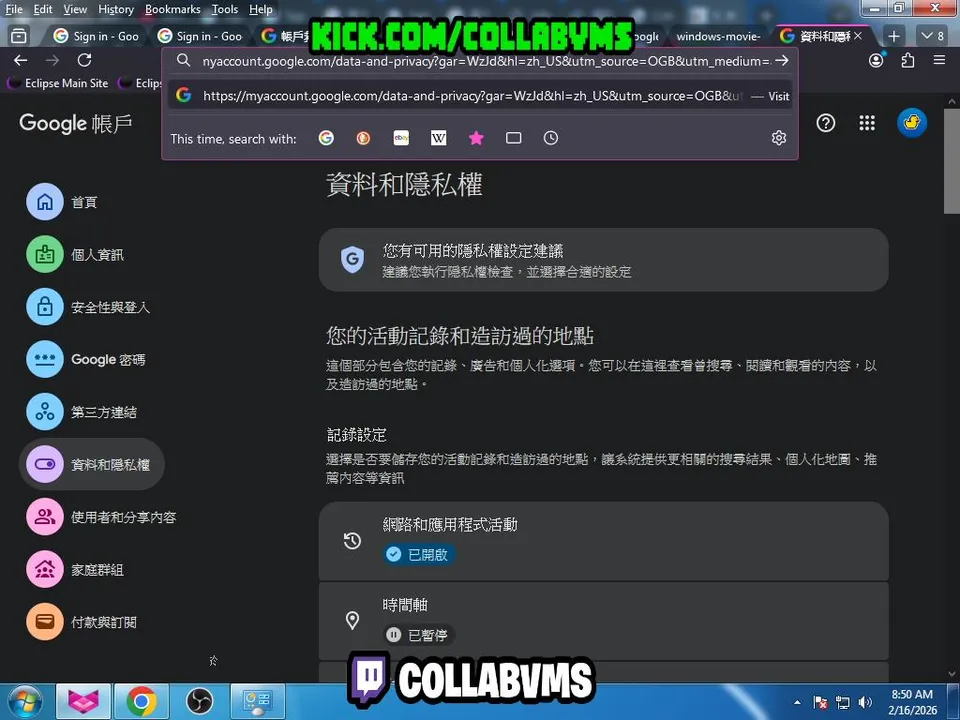Viewport: 960px width, 720px height.
Task: Click the Google help question mark icon
Action: [x=825, y=123]
